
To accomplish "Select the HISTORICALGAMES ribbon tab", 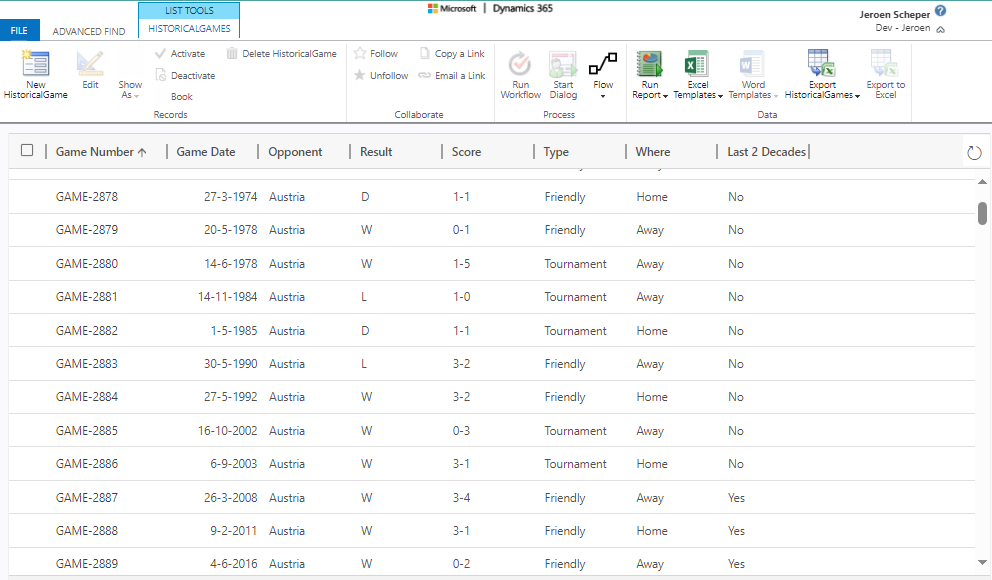I will coord(189,28).
